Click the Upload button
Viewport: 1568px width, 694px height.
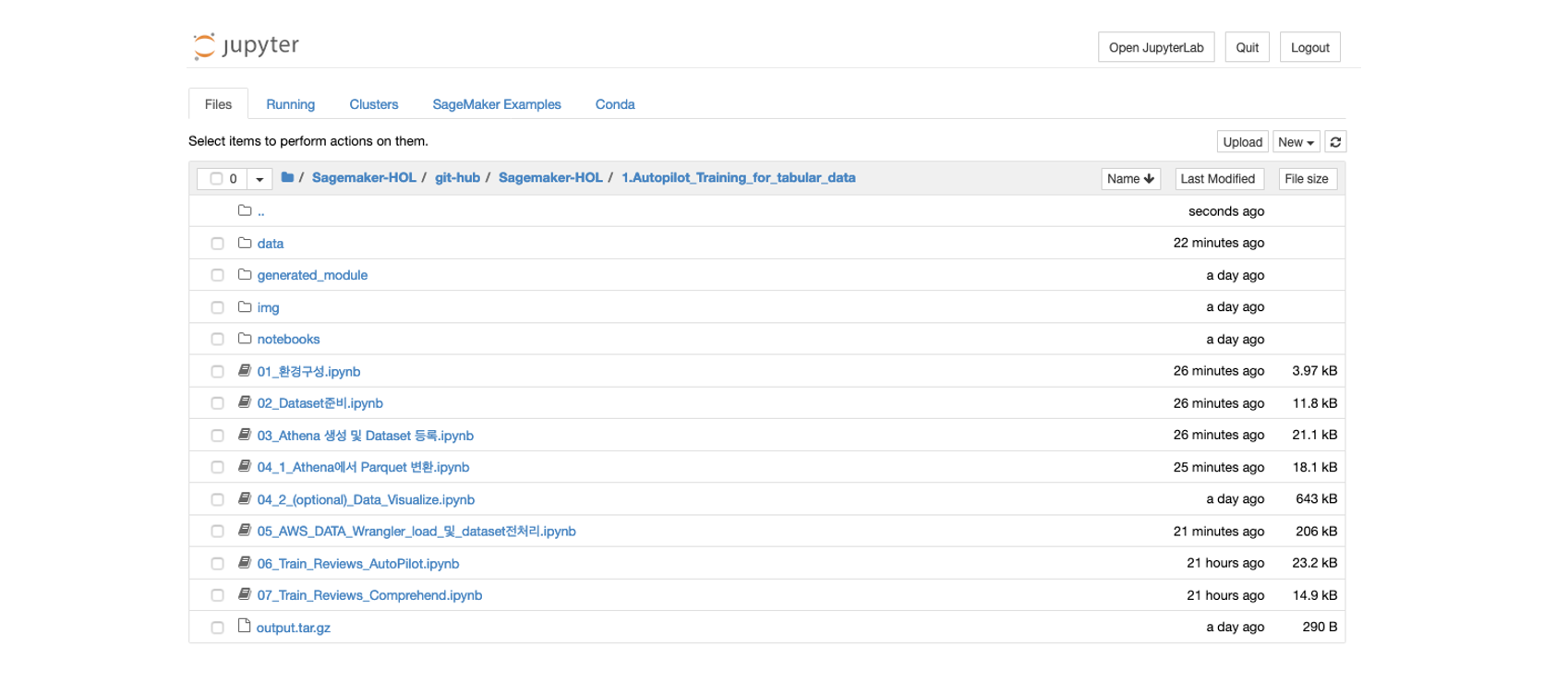1242,142
